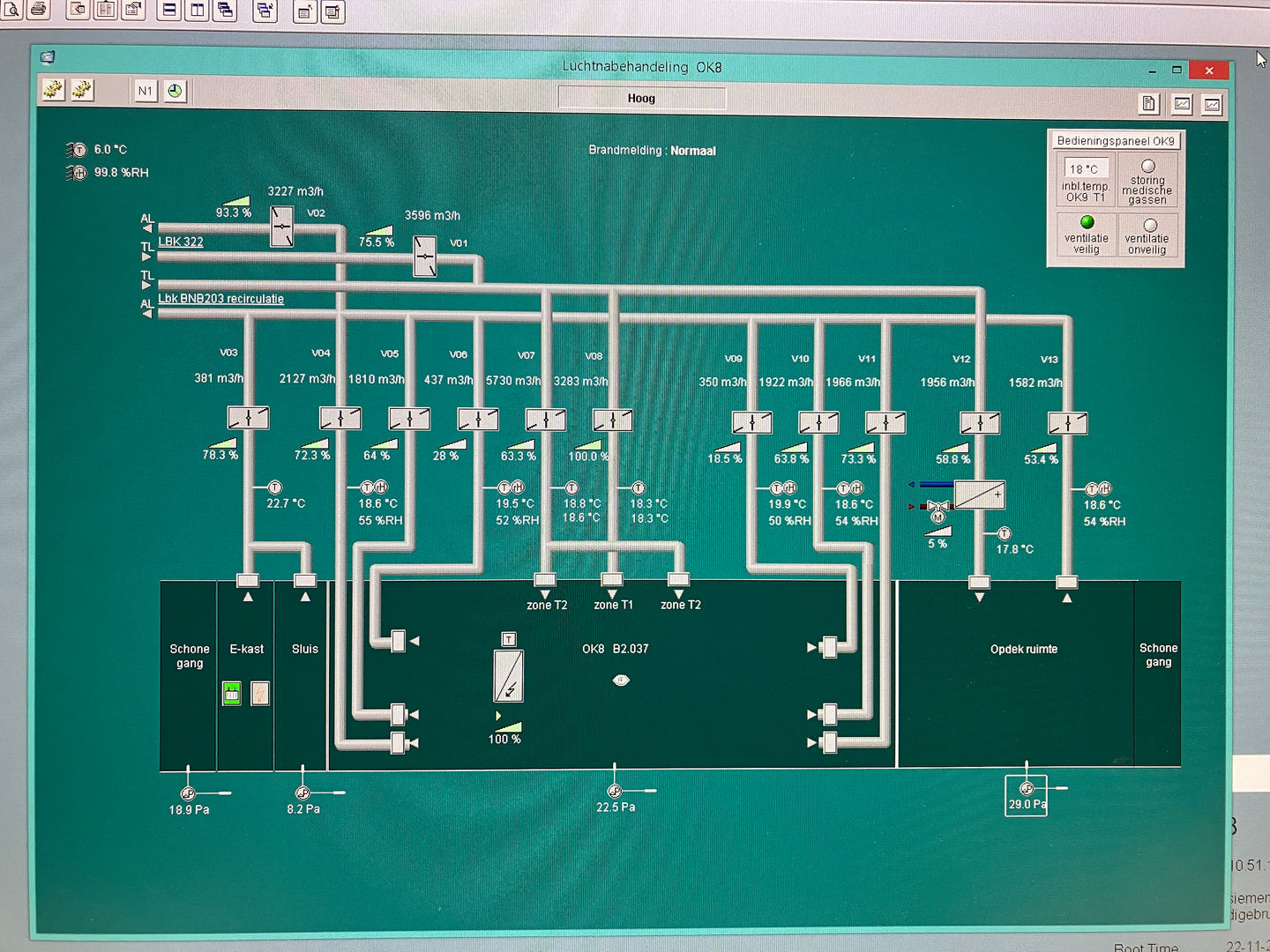Select the V03 damper at 381 m3/h

[x=248, y=418]
